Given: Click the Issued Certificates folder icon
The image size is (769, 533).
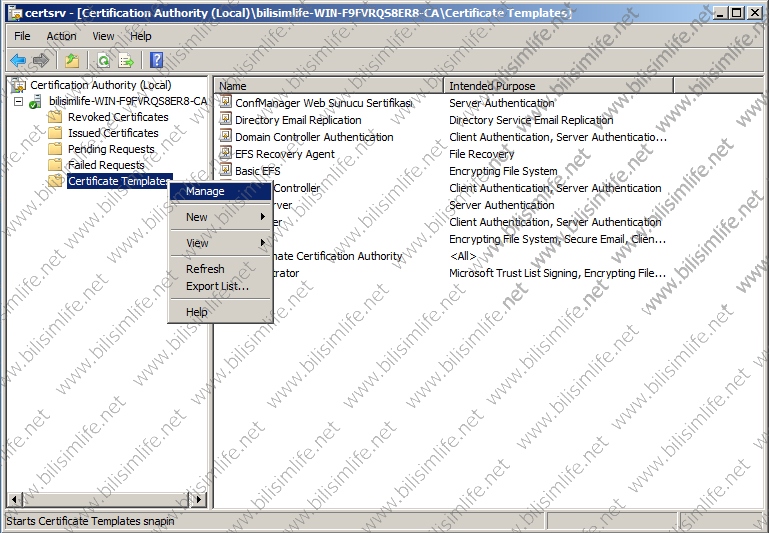Looking at the screenshot, I should click(x=55, y=133).
